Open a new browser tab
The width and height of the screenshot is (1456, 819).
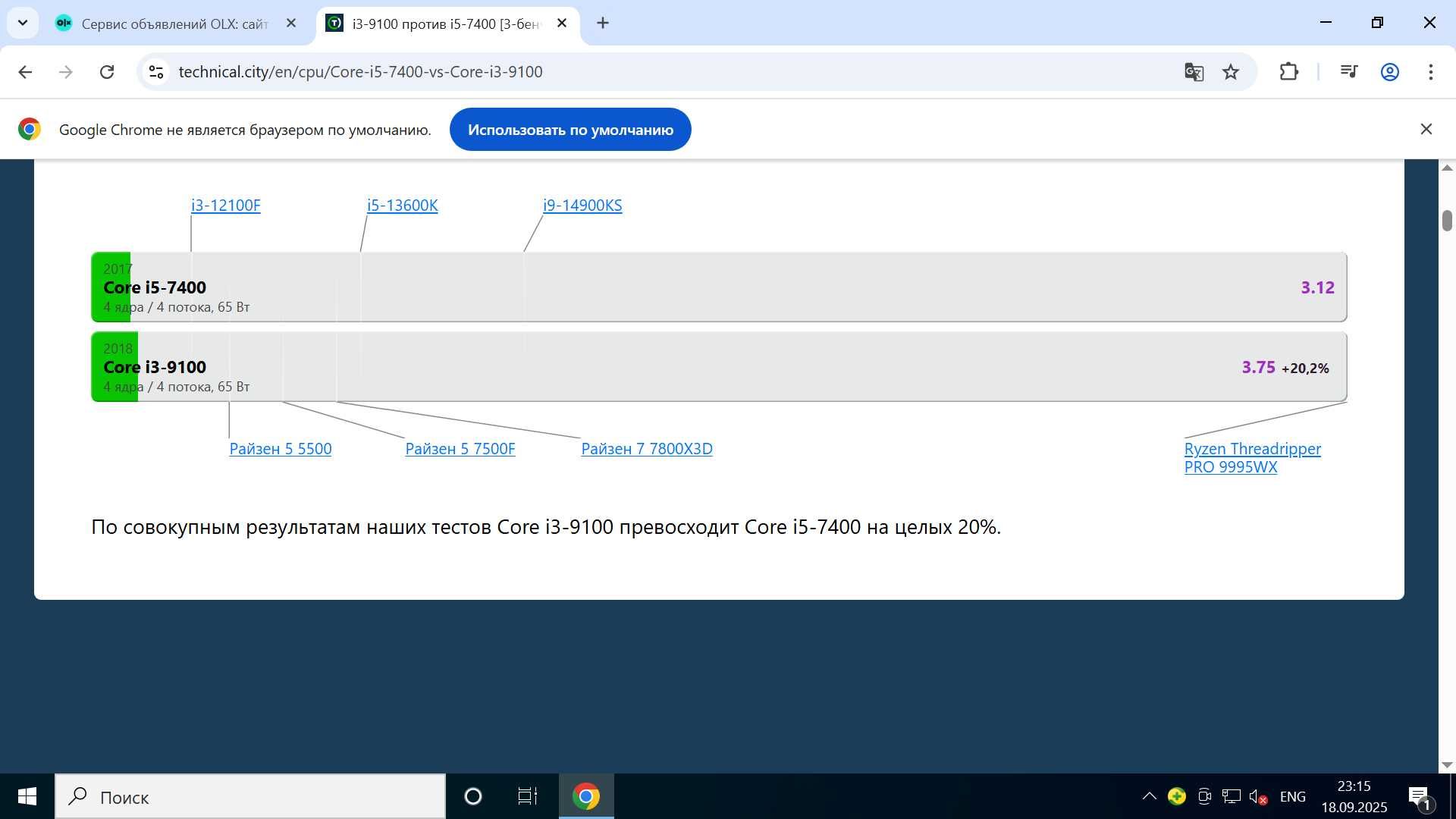603,24
